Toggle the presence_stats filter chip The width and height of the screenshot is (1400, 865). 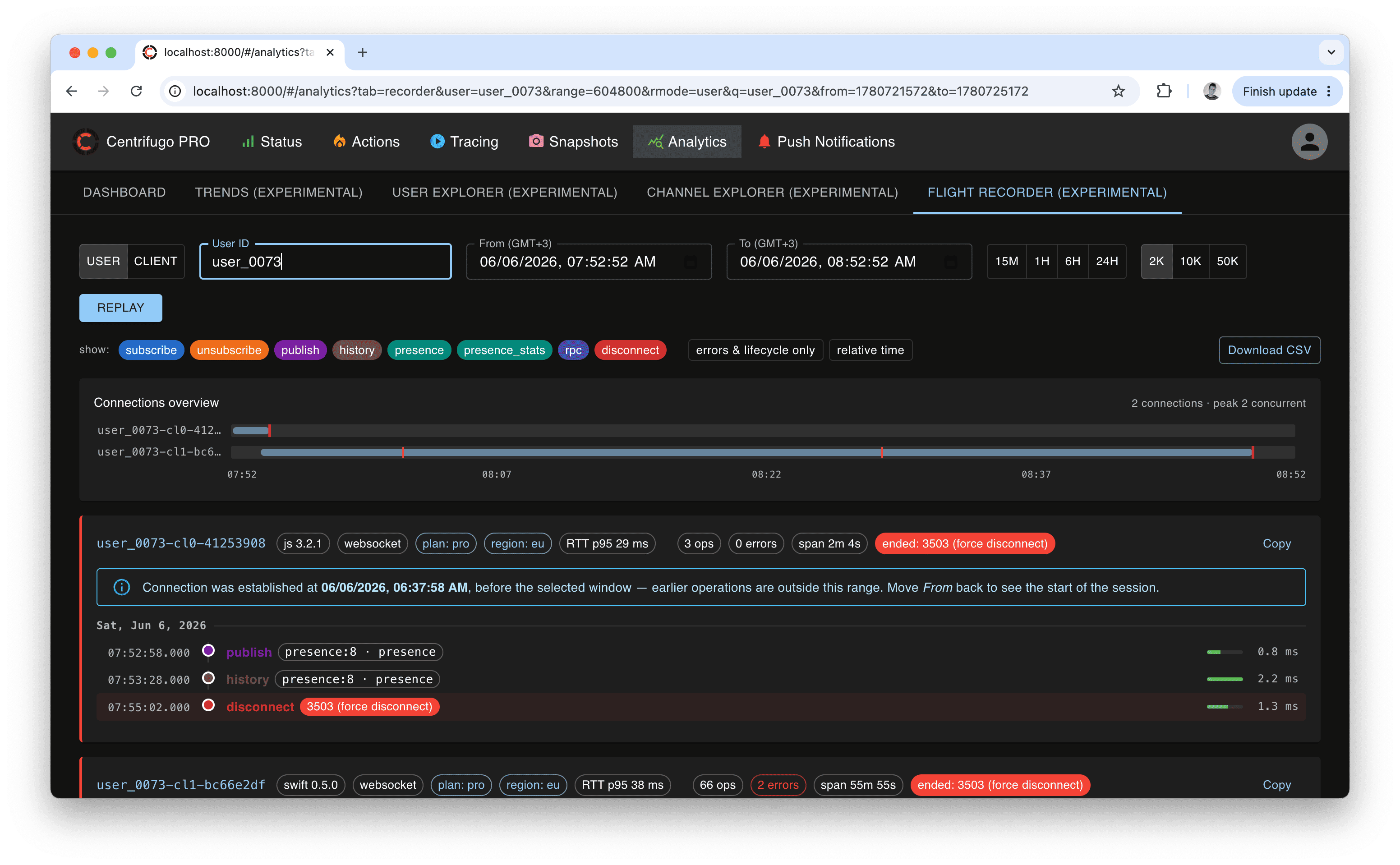tap(504, 350)
